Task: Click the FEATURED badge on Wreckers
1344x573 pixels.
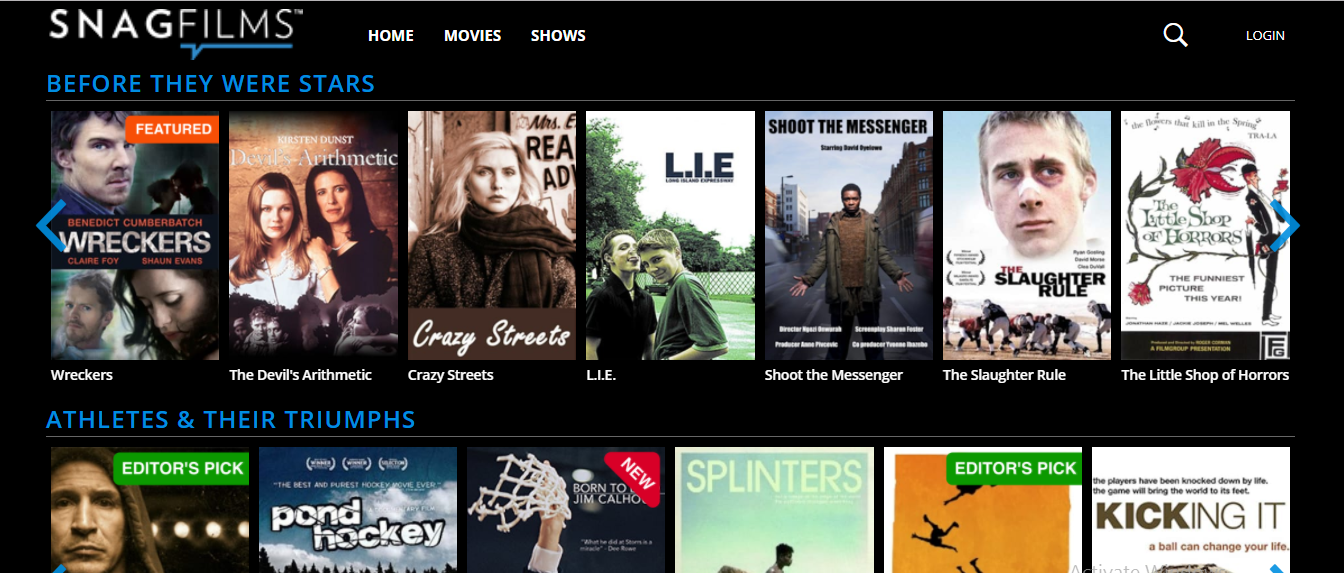Action: click(173, 129)
